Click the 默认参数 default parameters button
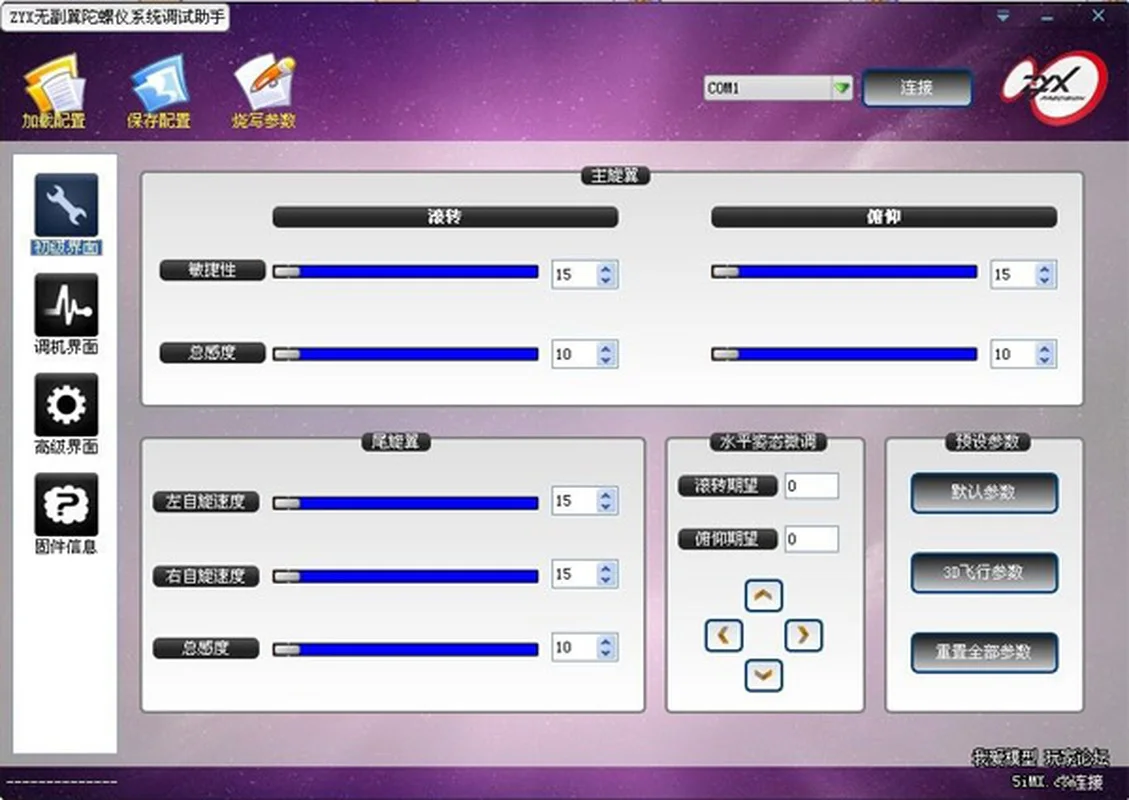 pos(984,493)
